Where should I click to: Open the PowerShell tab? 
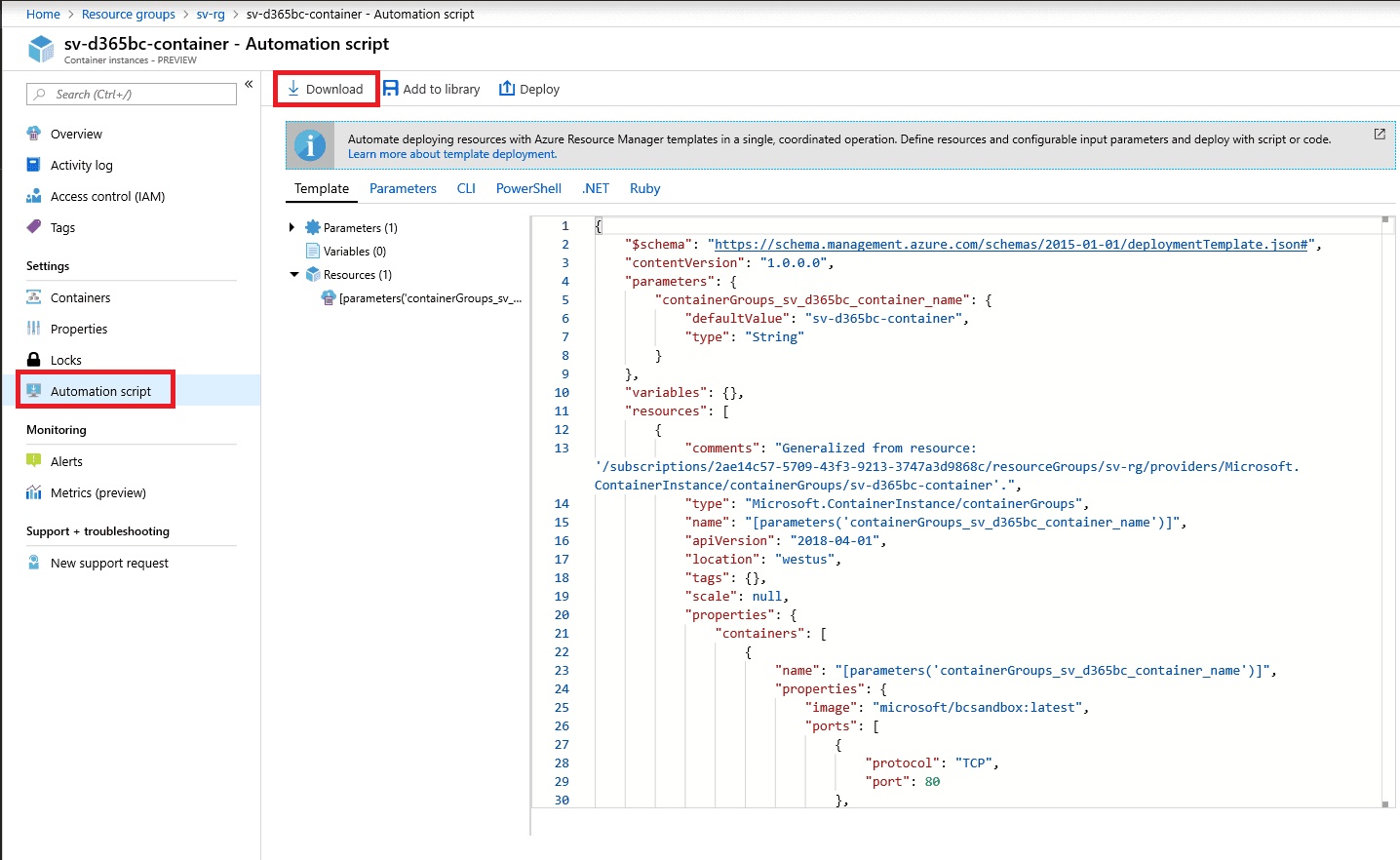click(528, 188)
